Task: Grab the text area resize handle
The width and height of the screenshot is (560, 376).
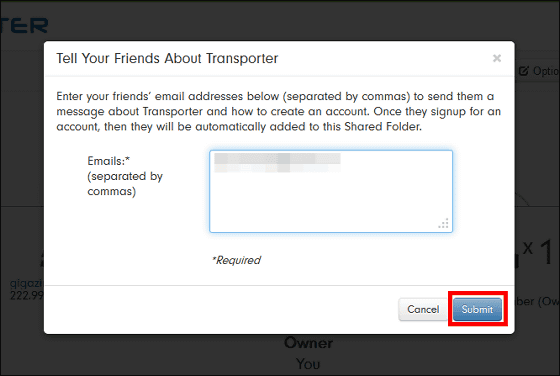Action: click(443, 223)
